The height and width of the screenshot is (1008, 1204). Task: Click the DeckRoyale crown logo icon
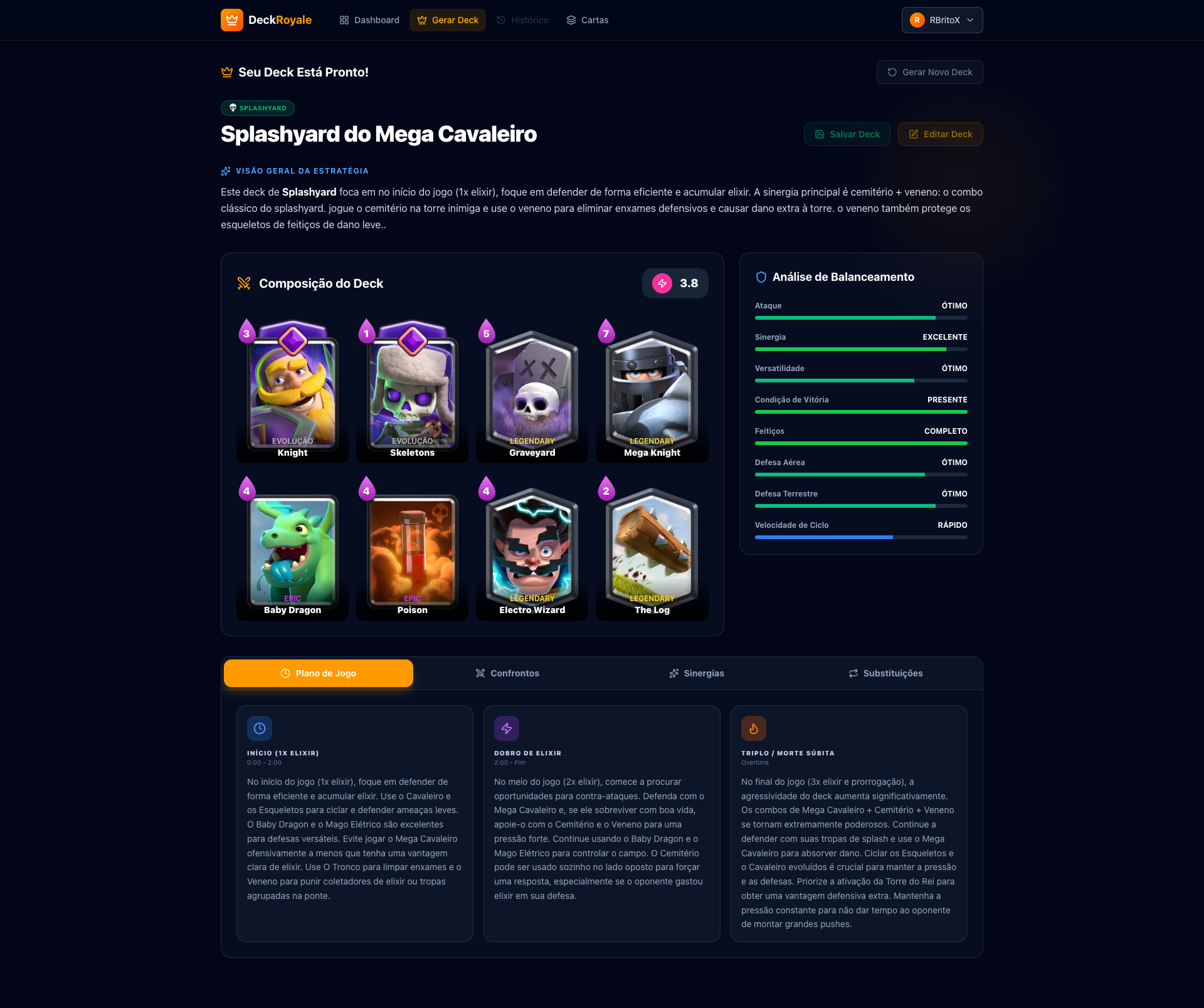click(x=232, y=20)
